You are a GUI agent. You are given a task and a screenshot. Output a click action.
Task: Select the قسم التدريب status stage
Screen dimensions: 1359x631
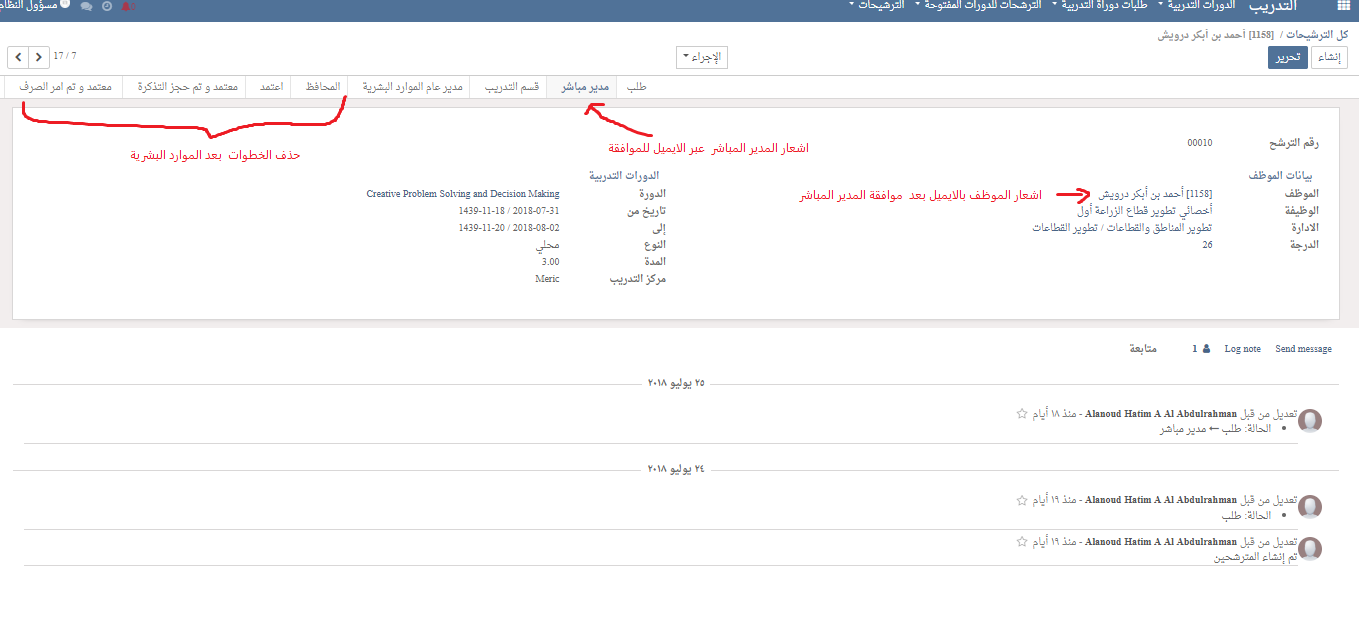tap(512, 87)
